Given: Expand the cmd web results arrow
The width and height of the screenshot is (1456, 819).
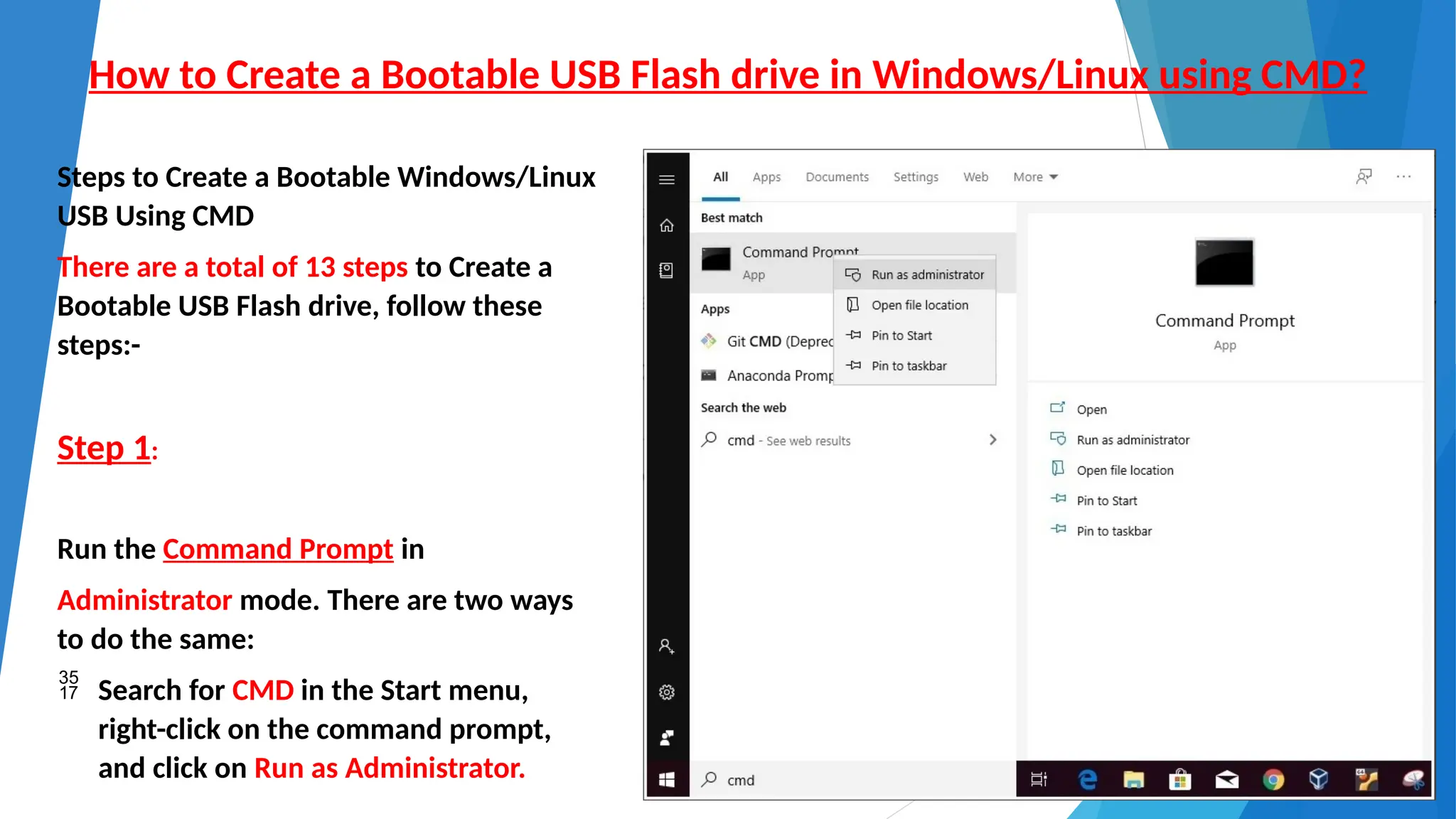Looking at the screenshot, I should (992, 440).
